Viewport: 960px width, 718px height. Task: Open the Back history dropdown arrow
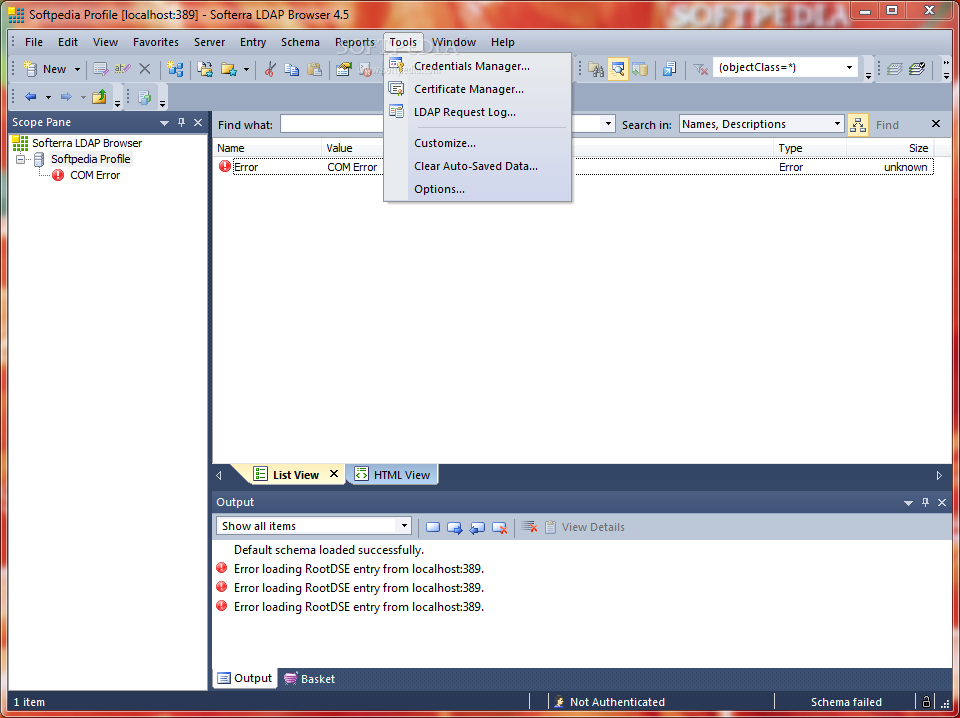point(48,97)
